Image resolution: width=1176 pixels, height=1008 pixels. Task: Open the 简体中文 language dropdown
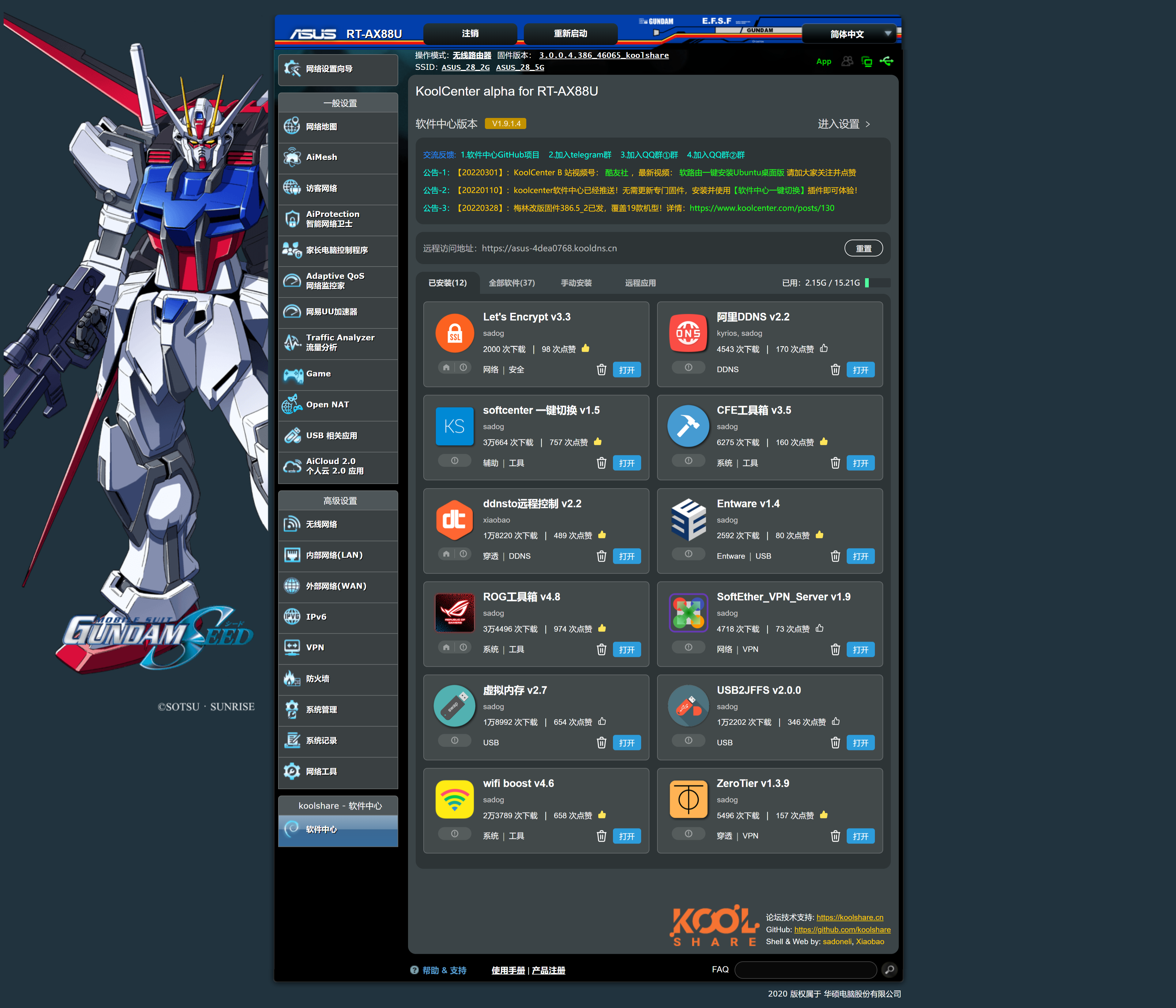click(849, 34)
